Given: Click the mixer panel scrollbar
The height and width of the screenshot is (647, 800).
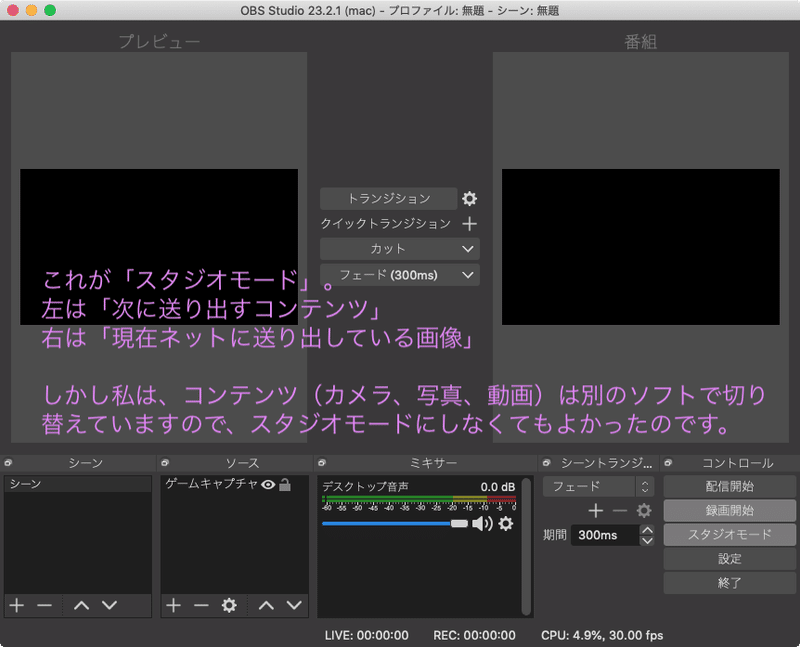Looking at the screenshot, I should click(527, 546).
